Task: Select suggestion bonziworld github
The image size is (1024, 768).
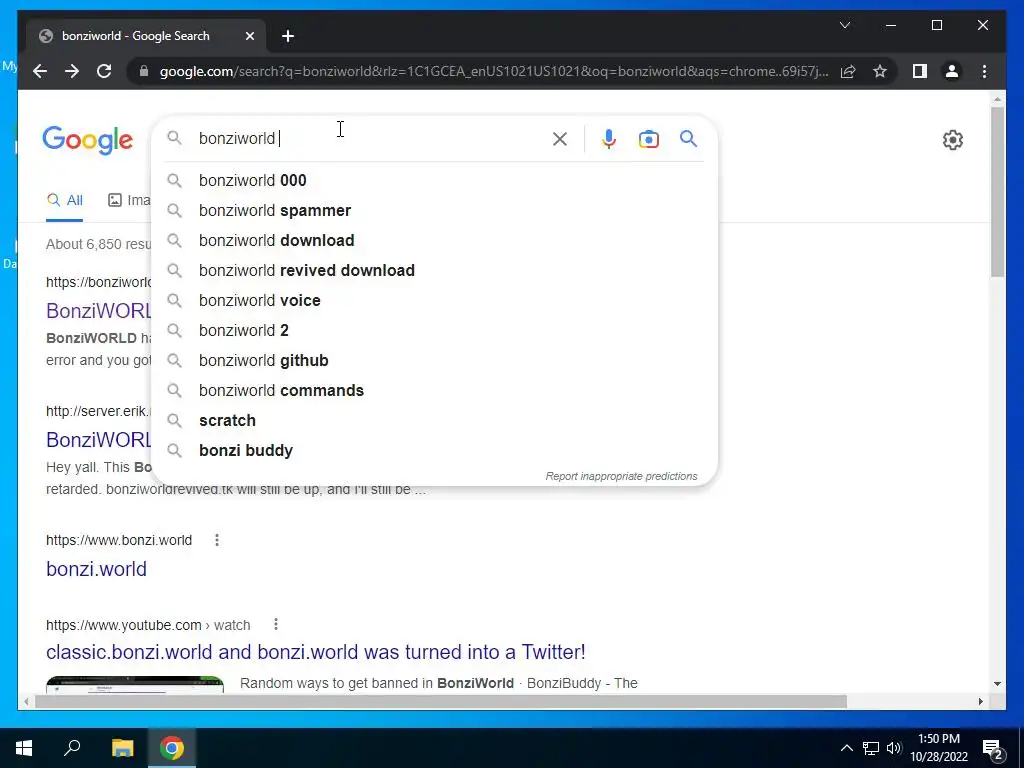Action: tap(434, 360)
